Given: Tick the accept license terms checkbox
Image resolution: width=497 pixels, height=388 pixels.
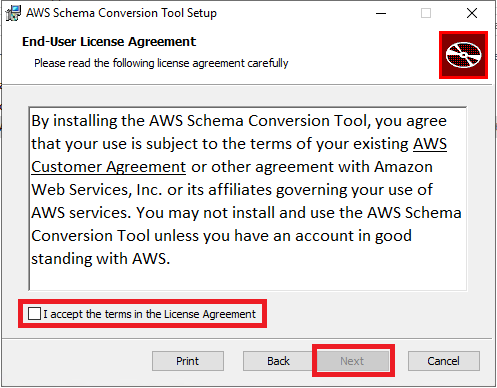Looking at the screenshot, I should point(34,314).
